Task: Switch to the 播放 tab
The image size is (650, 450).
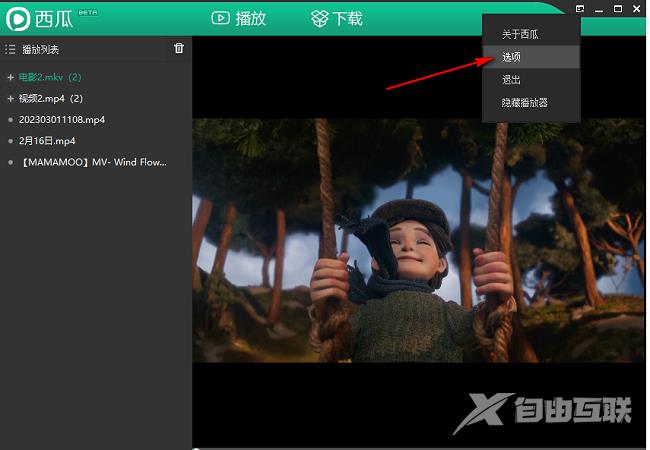Action: point(239,18)
